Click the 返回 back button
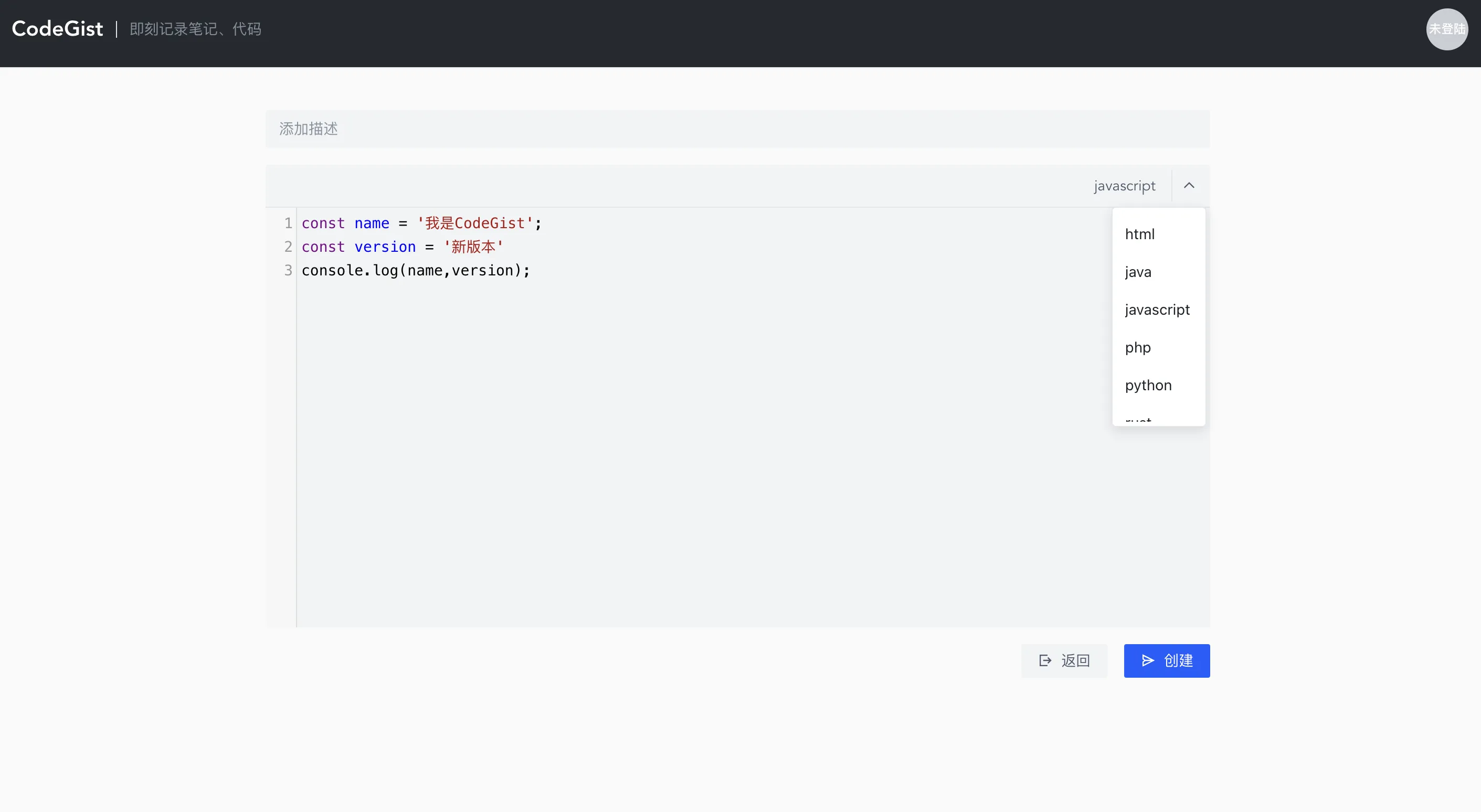The image size is (1481, 812). tap(1064, 660)
